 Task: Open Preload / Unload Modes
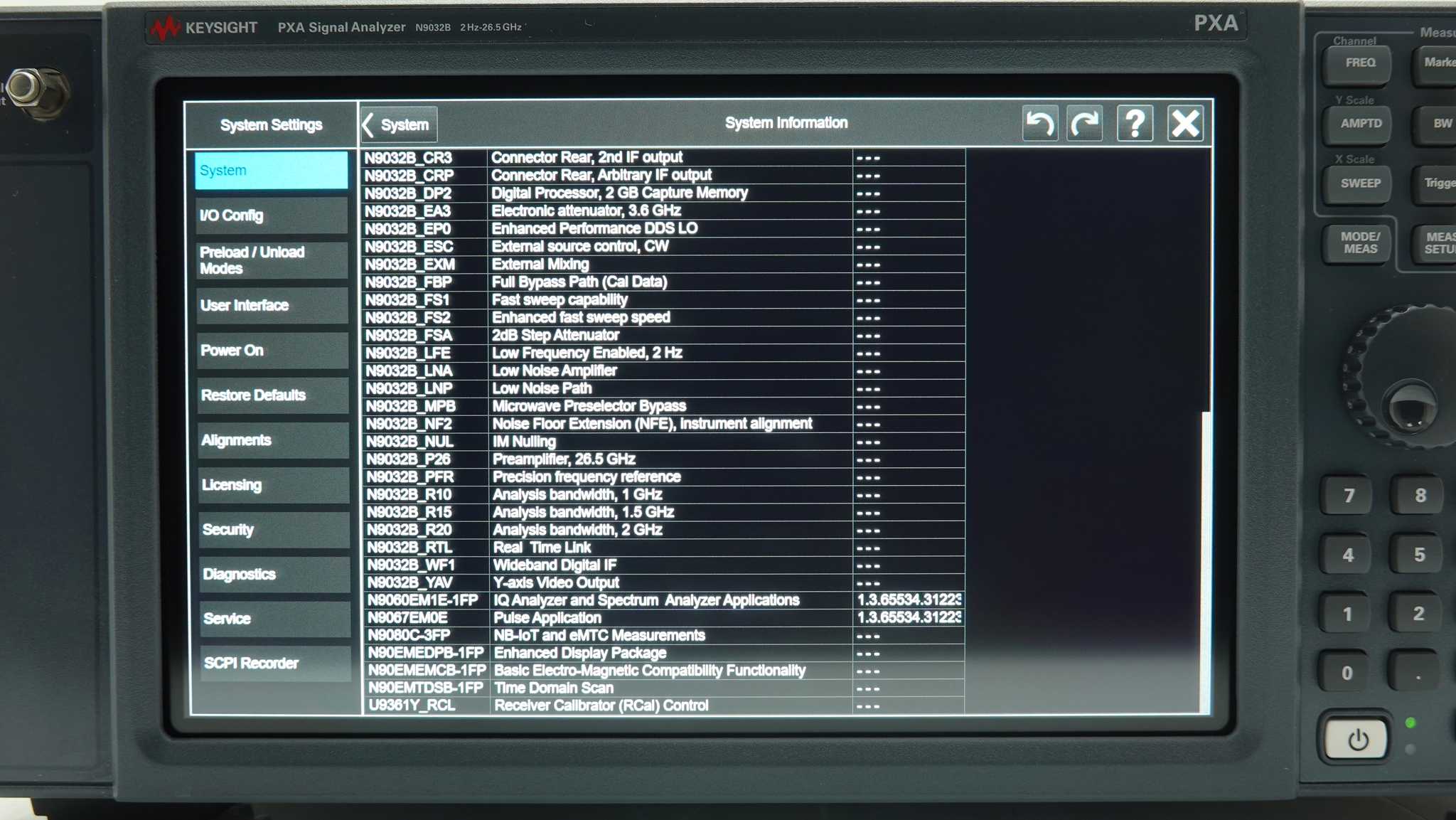coord(272,260)
